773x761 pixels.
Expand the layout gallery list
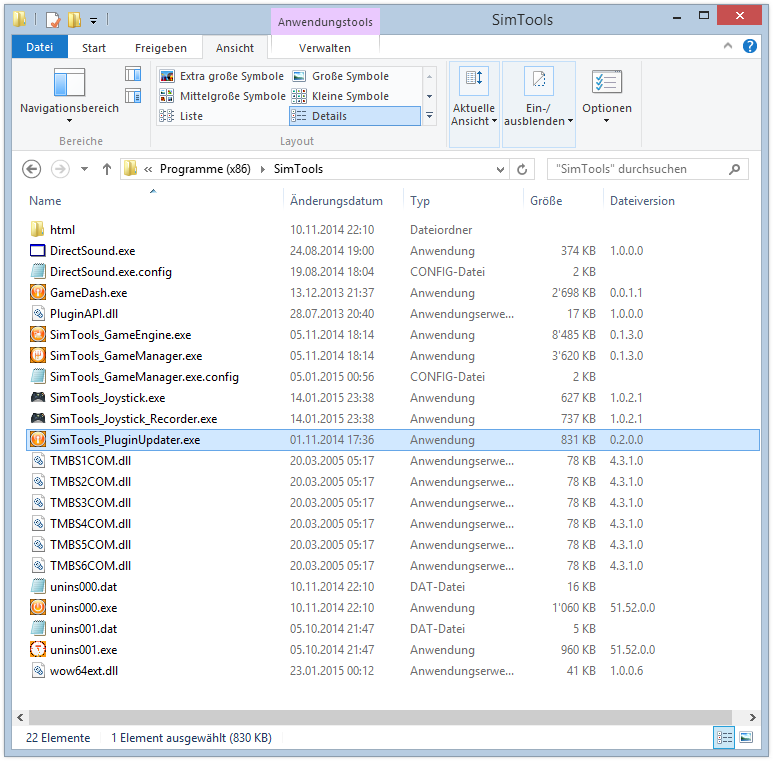pos(429,116)
